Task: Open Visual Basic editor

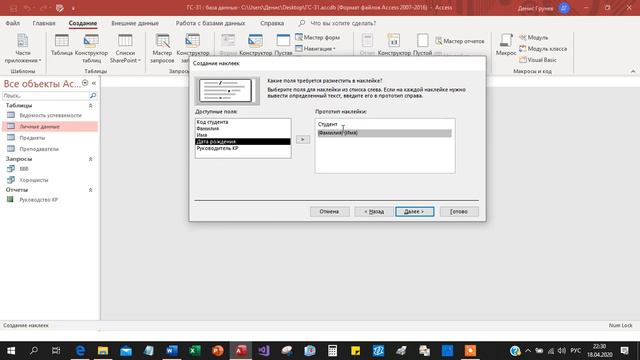Action: click(538, 60)
